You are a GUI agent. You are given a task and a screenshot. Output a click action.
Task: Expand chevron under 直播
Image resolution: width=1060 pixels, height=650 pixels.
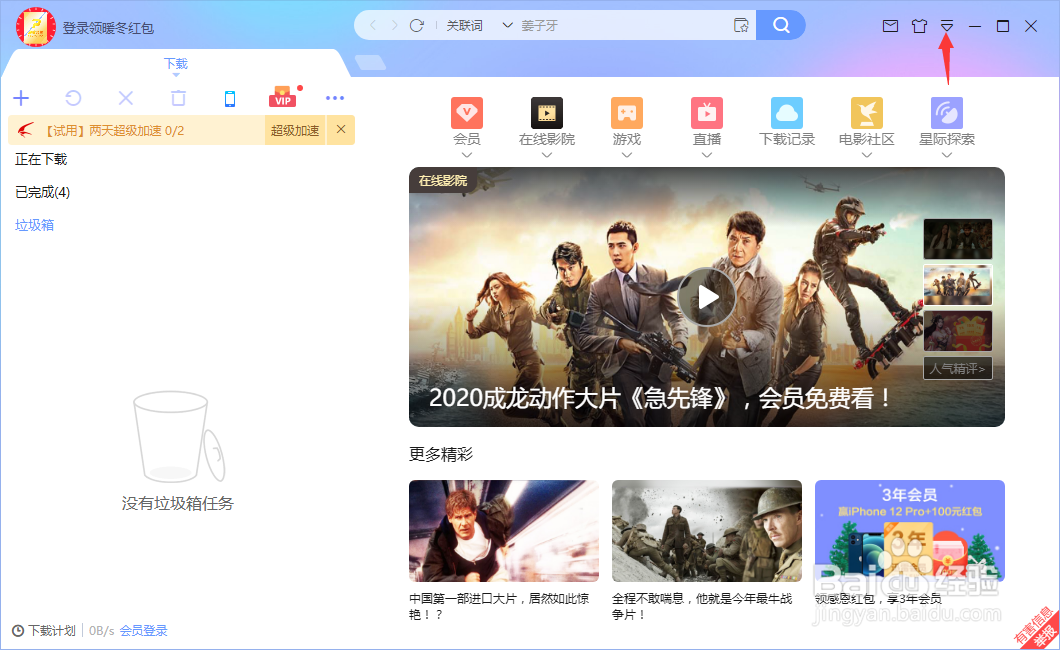pos(707,155)
